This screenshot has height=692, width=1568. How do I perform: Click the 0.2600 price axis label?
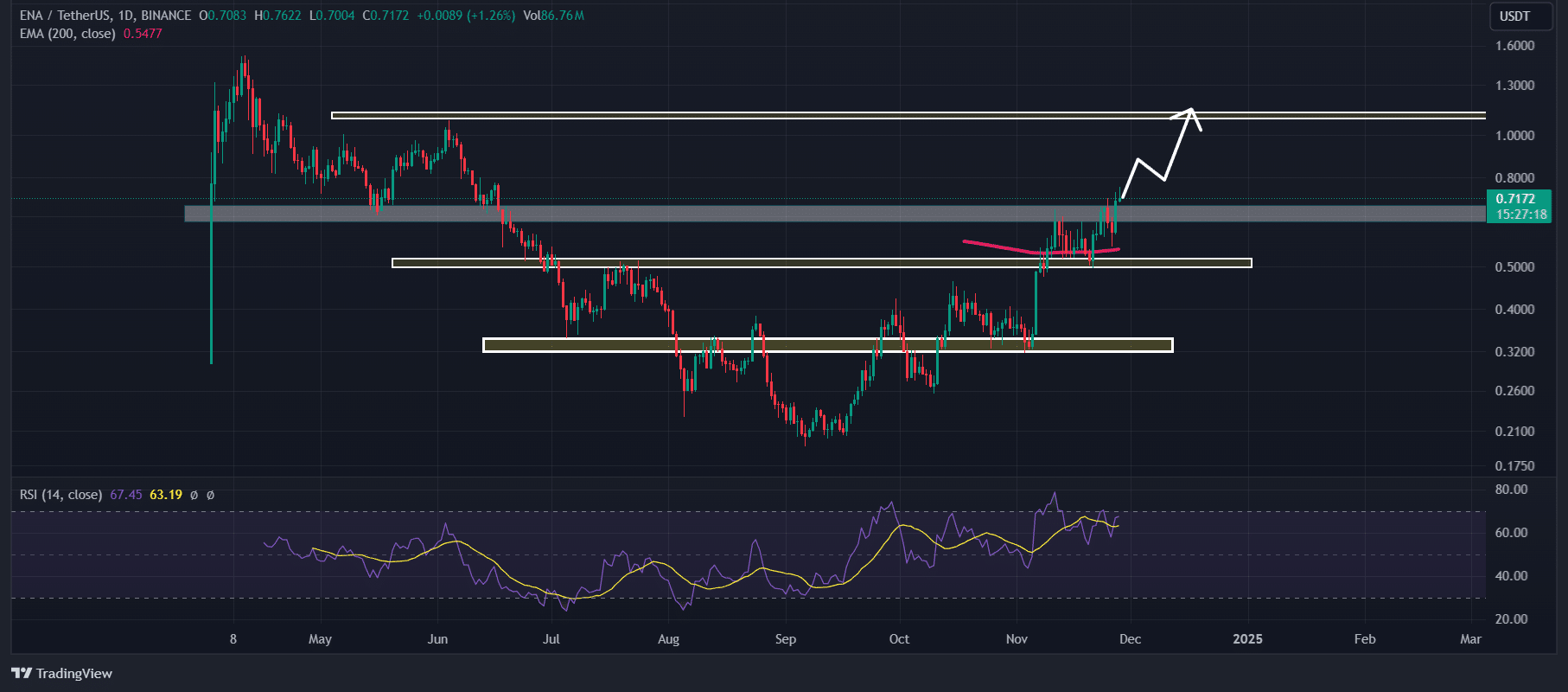coord(1514,391)
